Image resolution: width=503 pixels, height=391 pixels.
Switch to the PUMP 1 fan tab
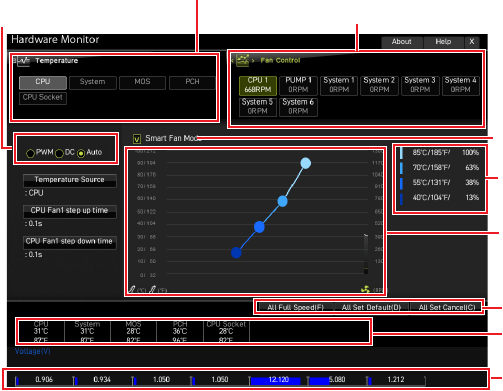298,85
